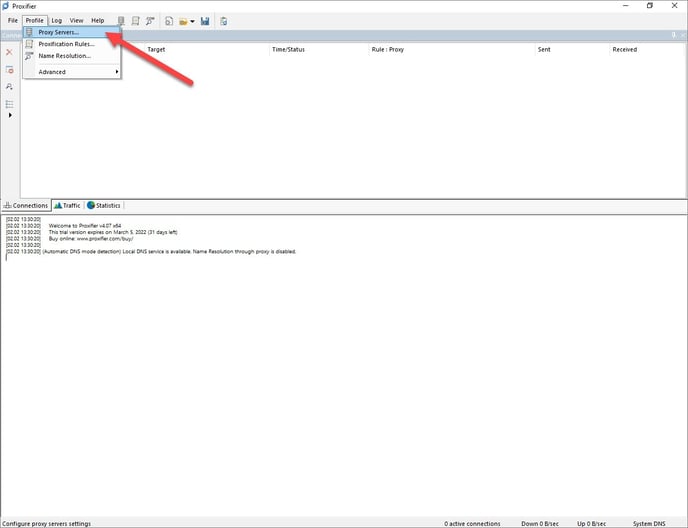Click the 'Up 0 B/sec' status entry
This screenshot has width=688, height=528.
pyautogui.click(x=591, y=524)
